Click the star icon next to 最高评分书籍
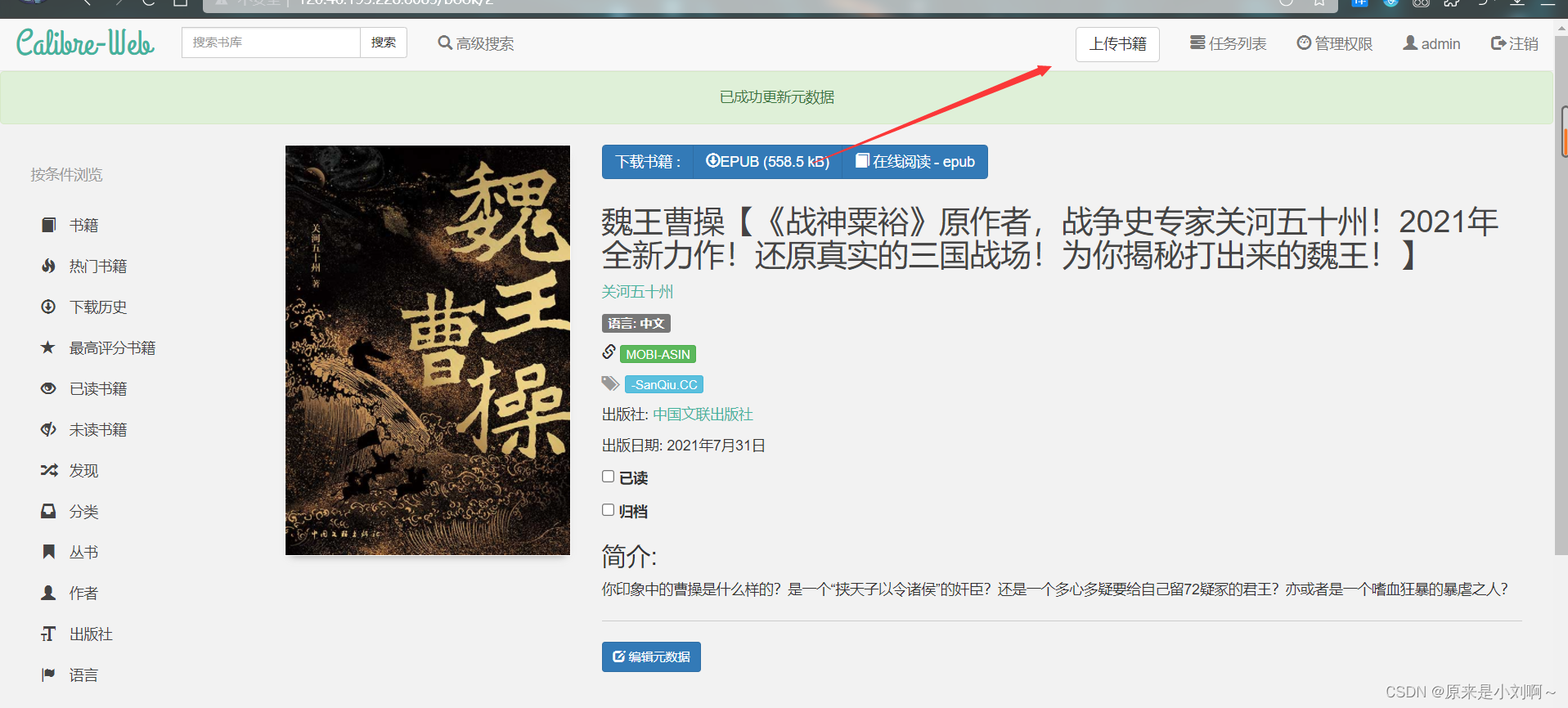 point(48,347)
